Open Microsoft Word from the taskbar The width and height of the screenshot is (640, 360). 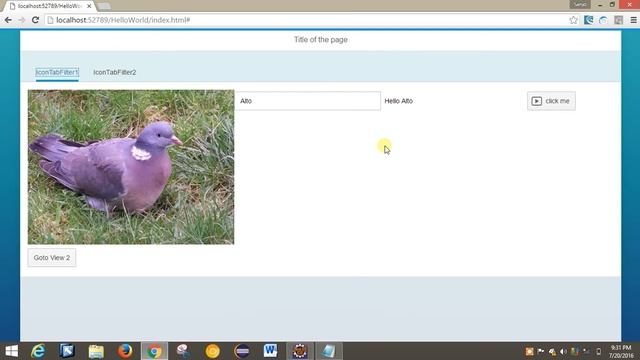click(x=270, y=351)
